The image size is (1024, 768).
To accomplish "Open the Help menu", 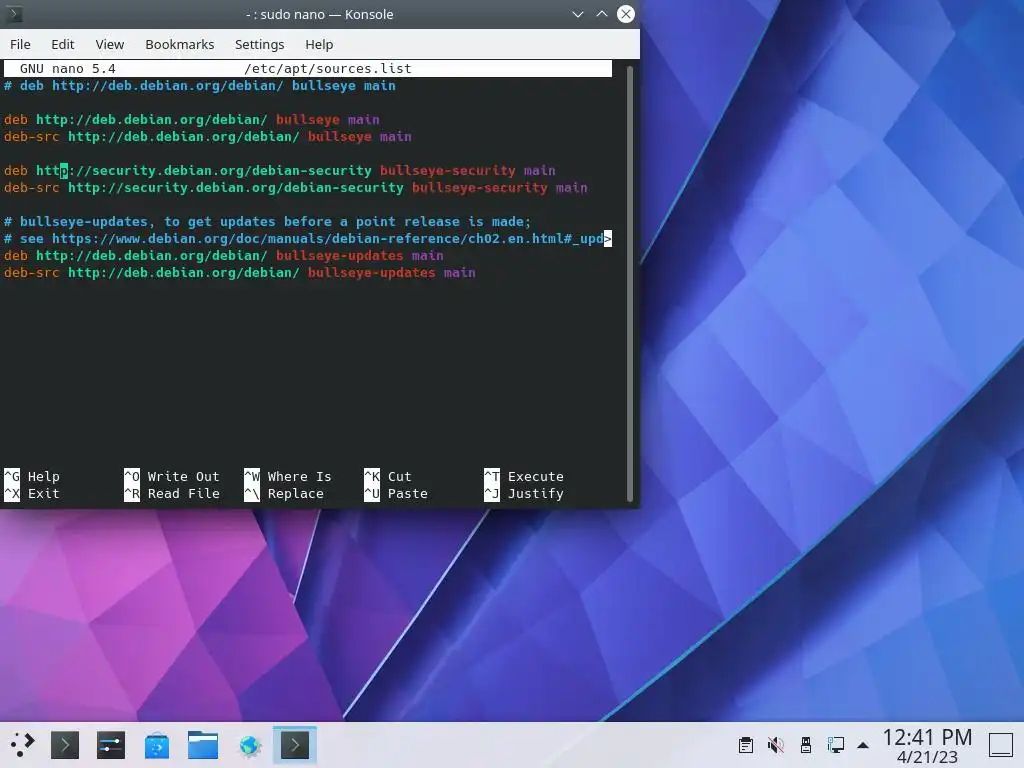I will point(319,44).
